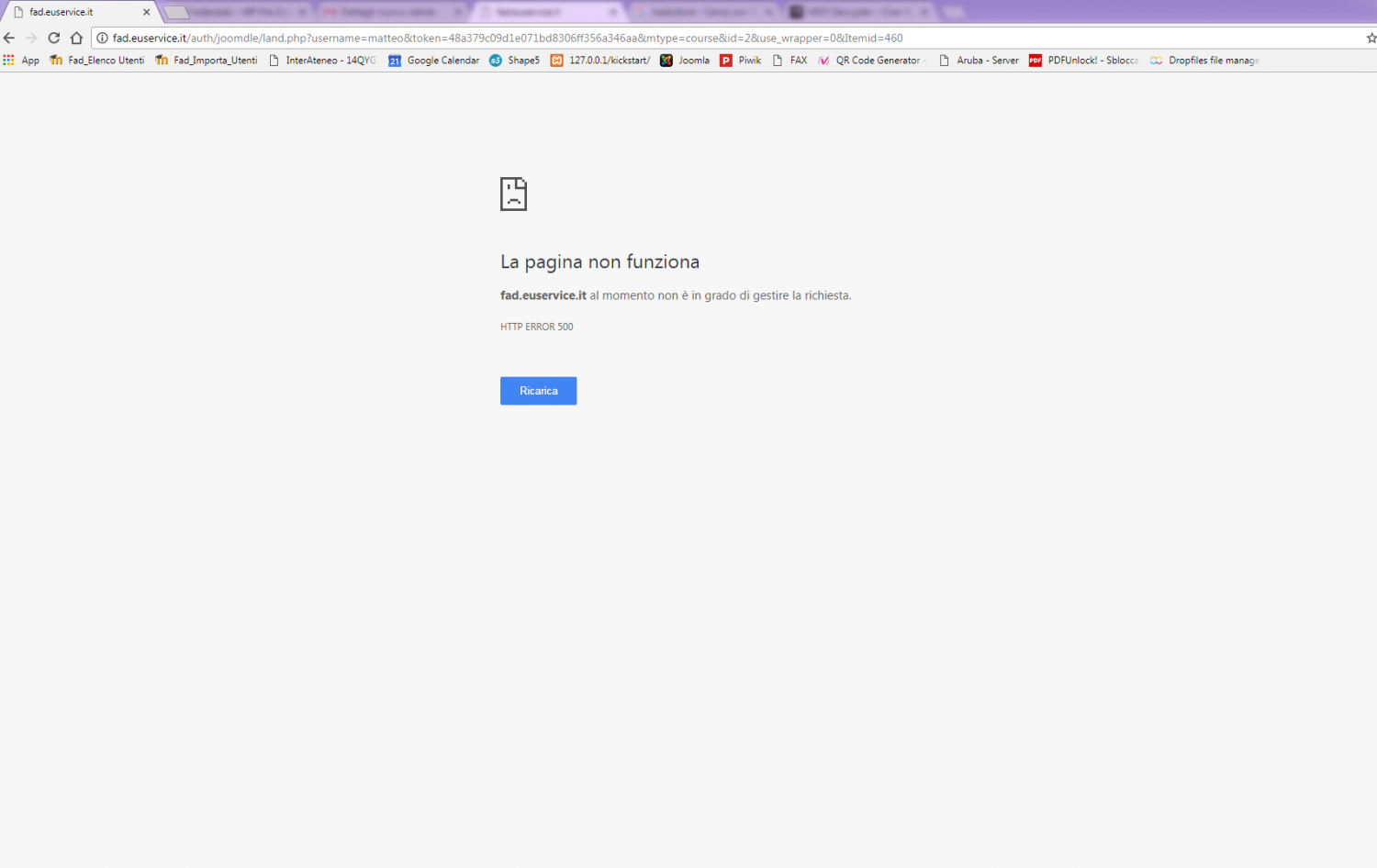Open the Google Calendar bookmark
The height and width of the screenshot is (868, 1377).
click(433, 61)
